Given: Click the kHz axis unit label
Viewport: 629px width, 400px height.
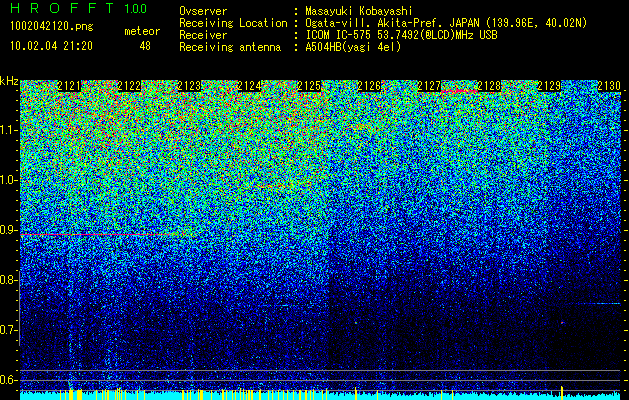Looking at the screenshot, I should (x=9, y=82).
